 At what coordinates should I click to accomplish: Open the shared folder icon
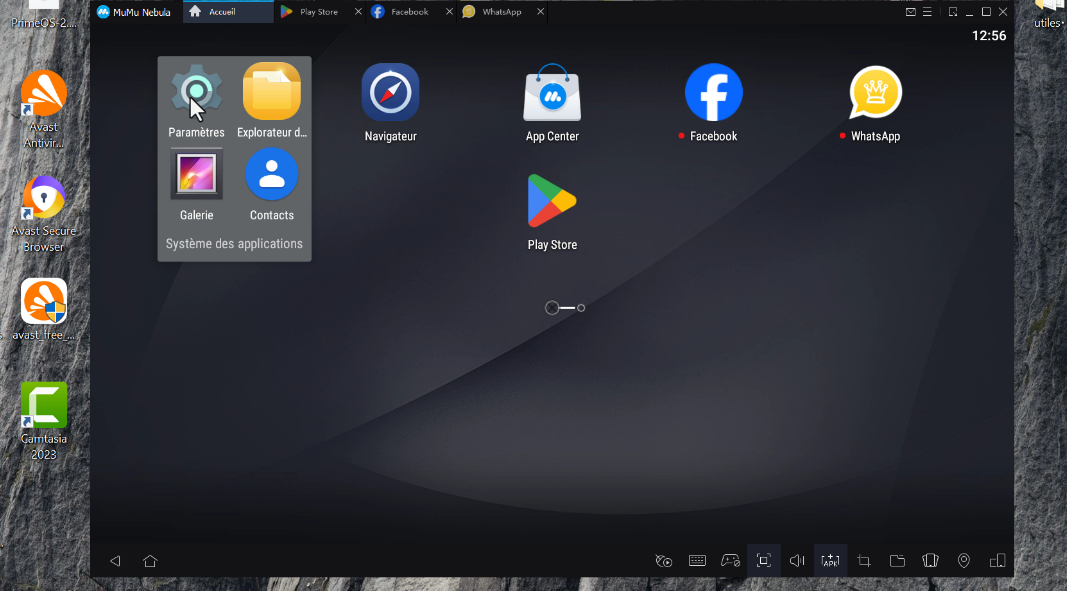coord(897,561)
